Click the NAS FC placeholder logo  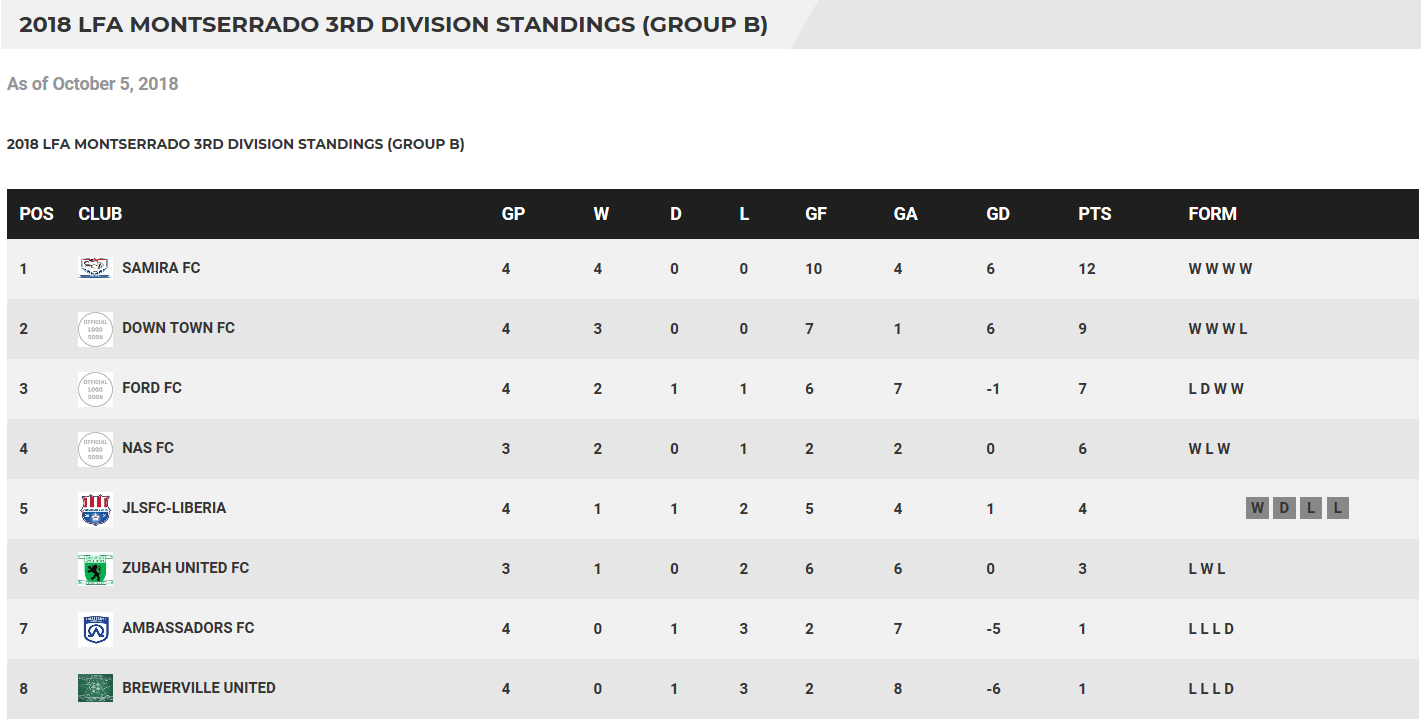[95, 449]
